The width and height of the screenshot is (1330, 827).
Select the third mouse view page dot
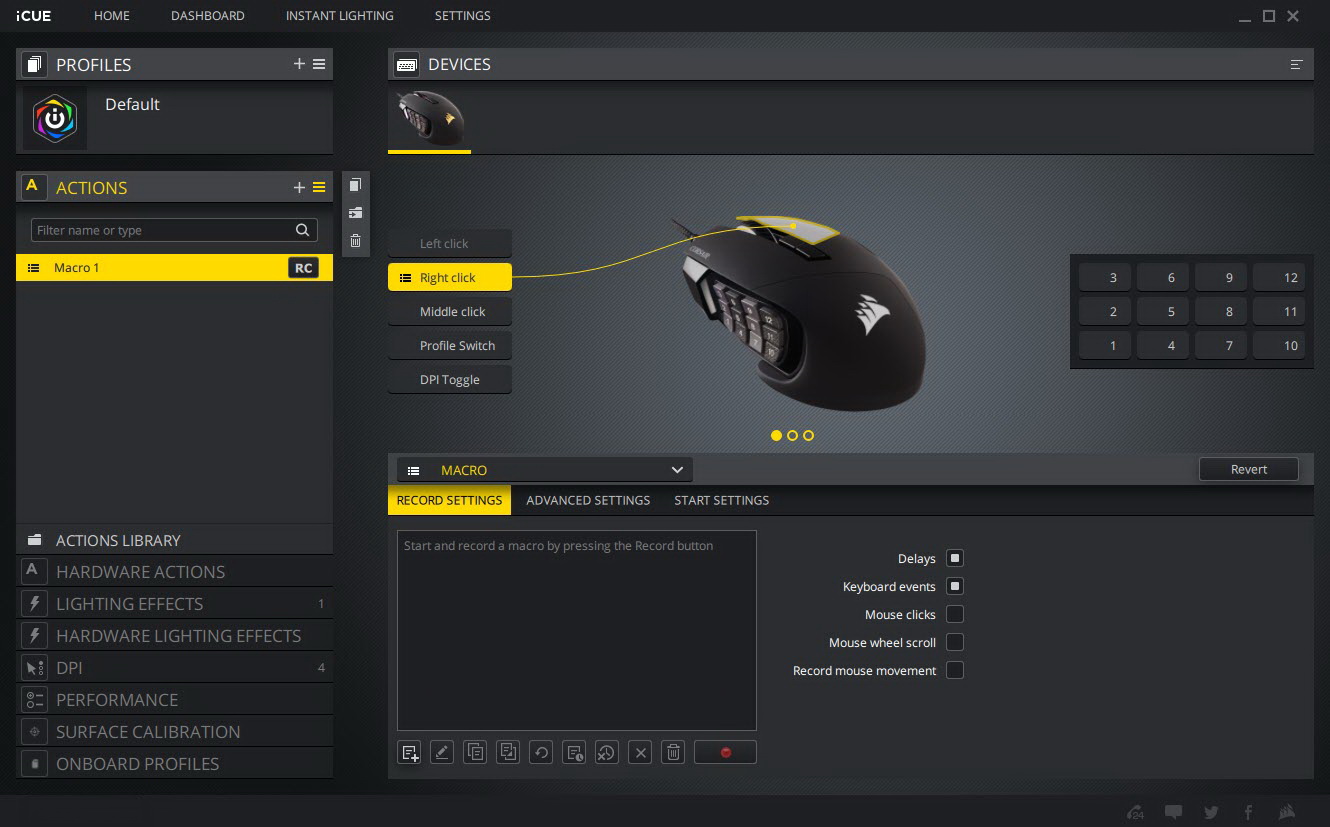pos(808,435)
